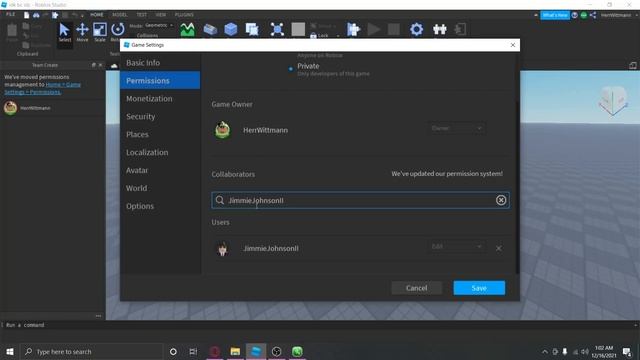Viewport: 640px width, 360px height.
Task: Open Game Settings via the blue gear icon
Action: click(416, 29)
